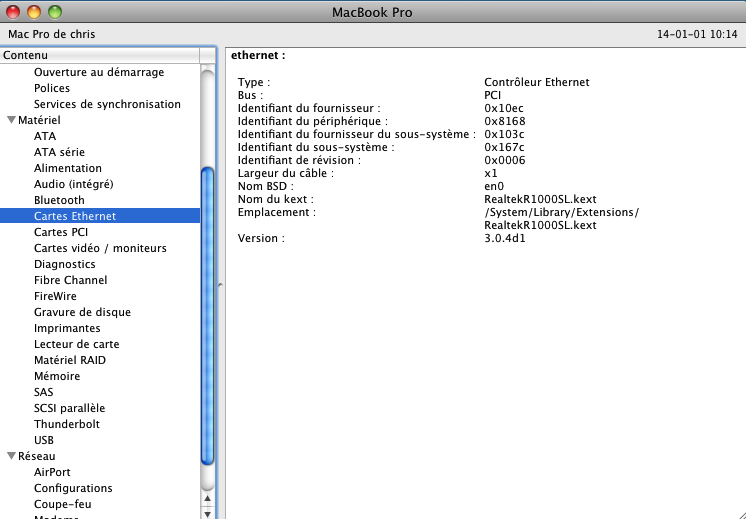Click BSD name value en0
The width and height of the screenshot is (746, 519).
coord(494,186)
